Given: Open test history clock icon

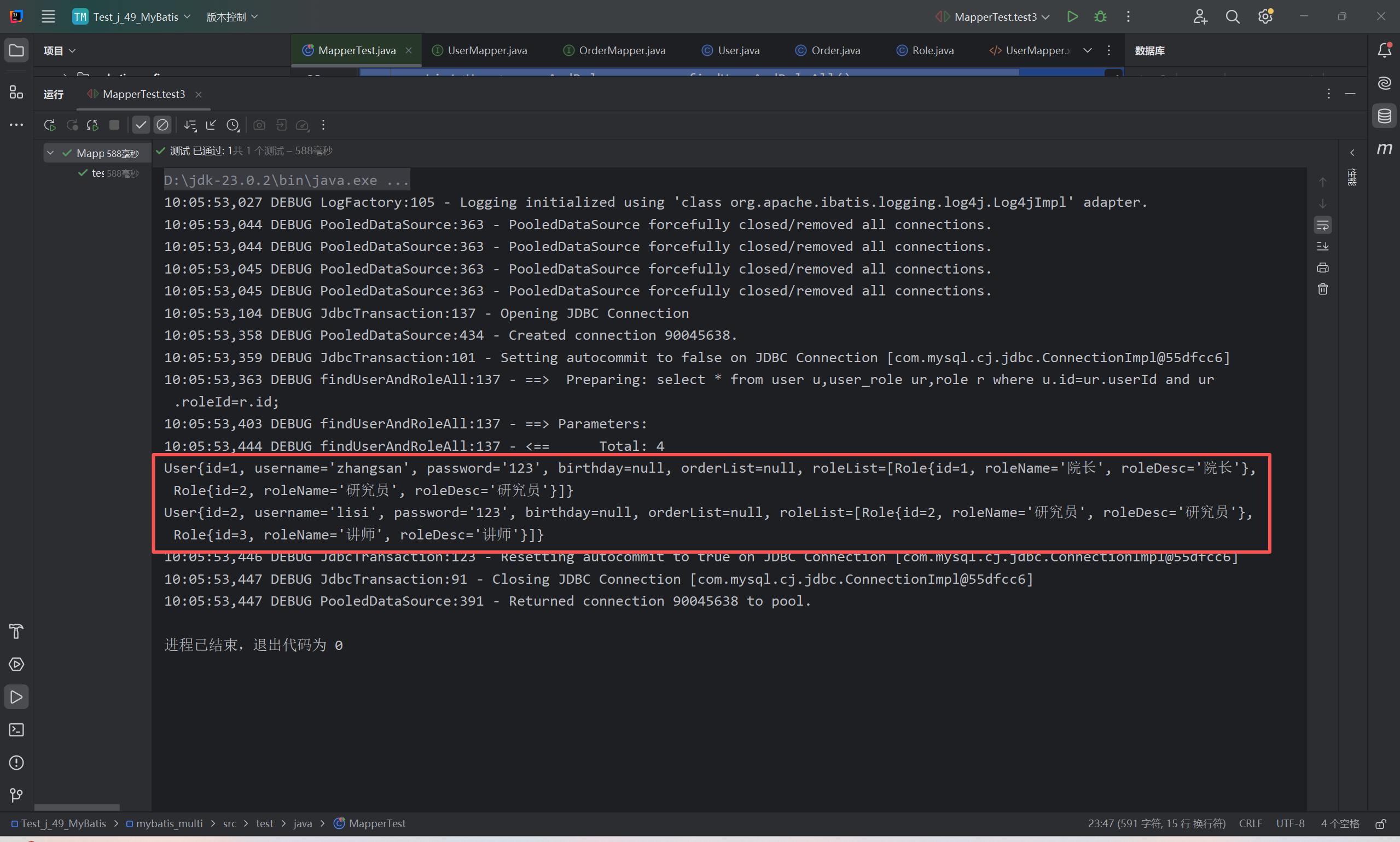Looking at the screenshot, I should pos(233,125).
